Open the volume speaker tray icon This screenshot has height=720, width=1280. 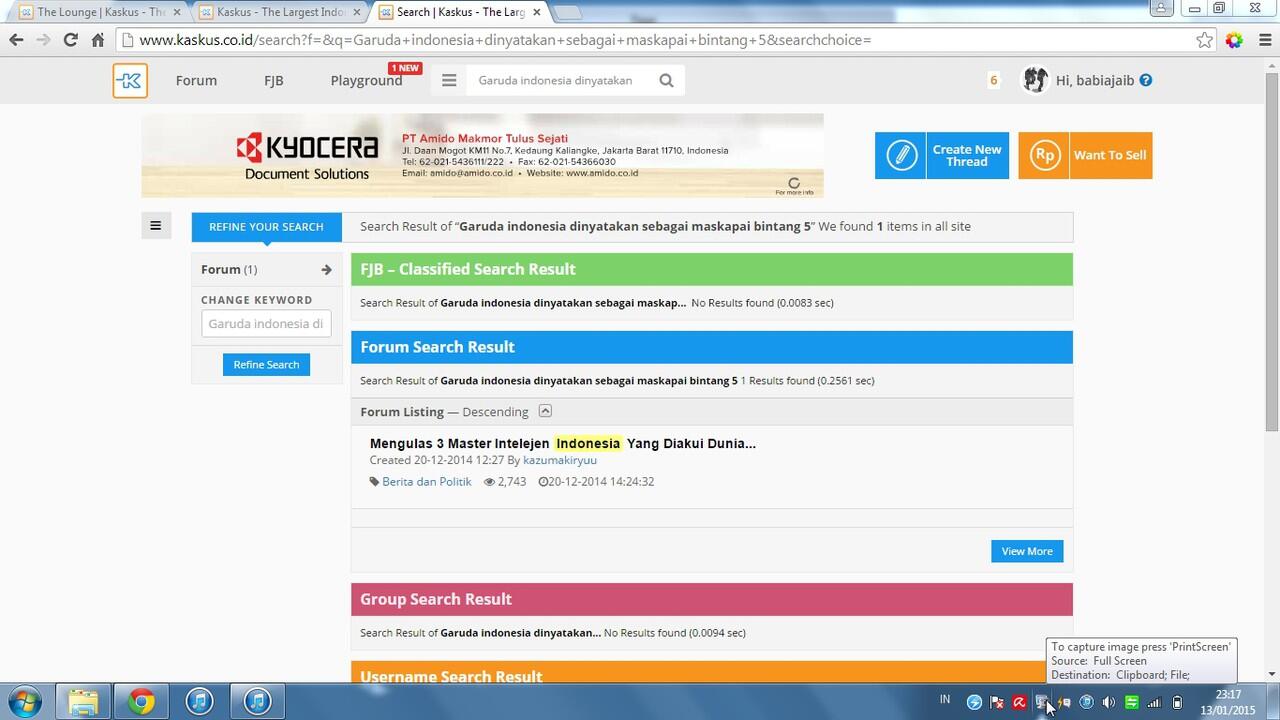(x=1109, y=703)
